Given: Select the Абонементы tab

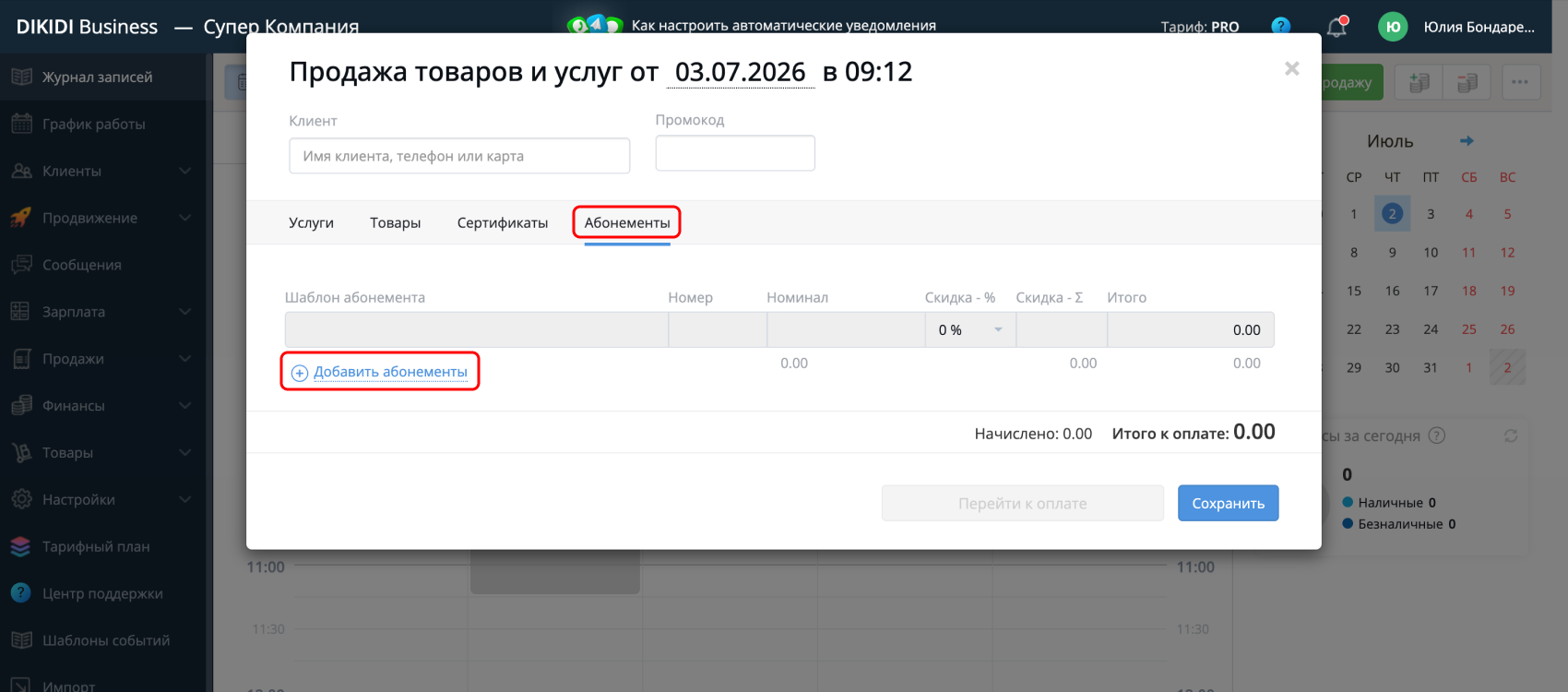Looking at the screenshot, I should (627, 222).
